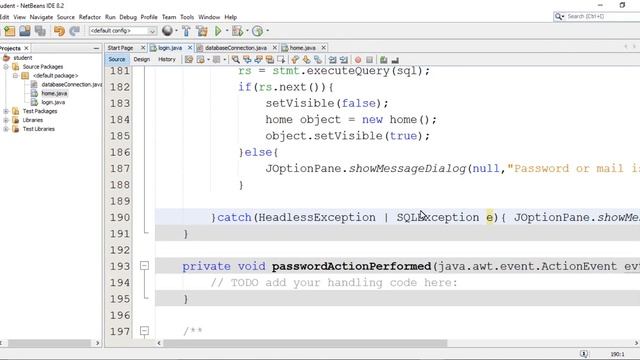This screenshot has width=640, height=360.
Task: Open the Run menu
Action: (110, 17)
